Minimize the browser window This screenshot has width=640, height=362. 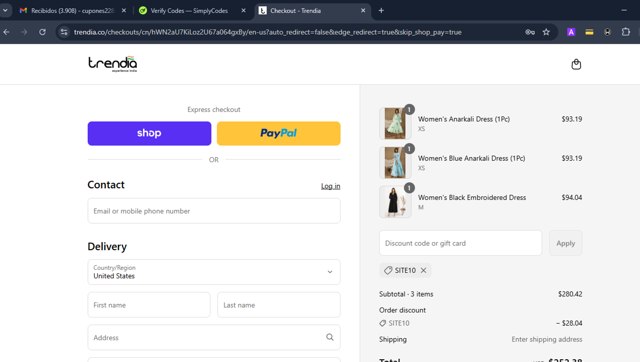pos(624,11)
